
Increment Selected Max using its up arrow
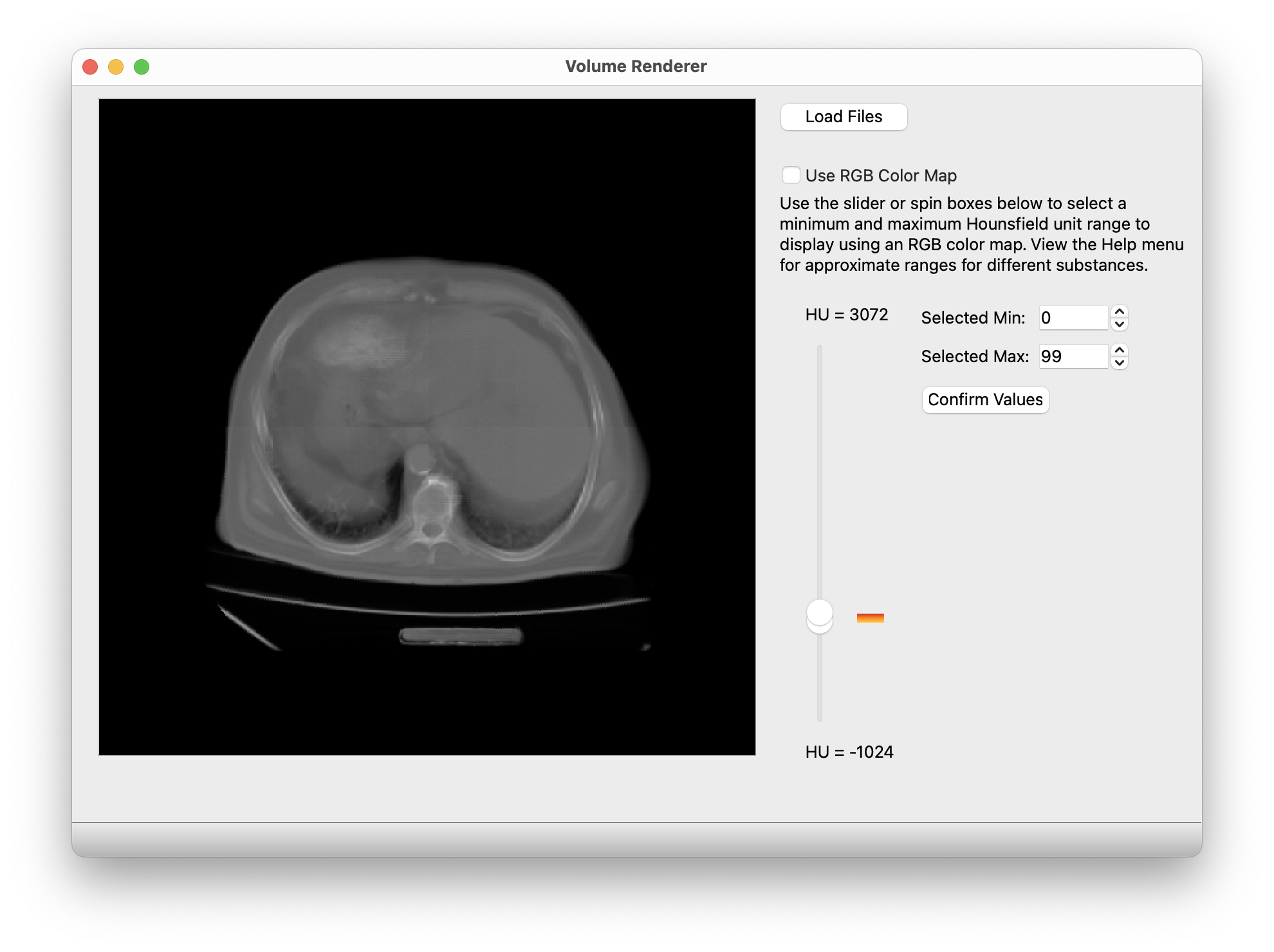pyautogui.click(x=1120, y=351)
